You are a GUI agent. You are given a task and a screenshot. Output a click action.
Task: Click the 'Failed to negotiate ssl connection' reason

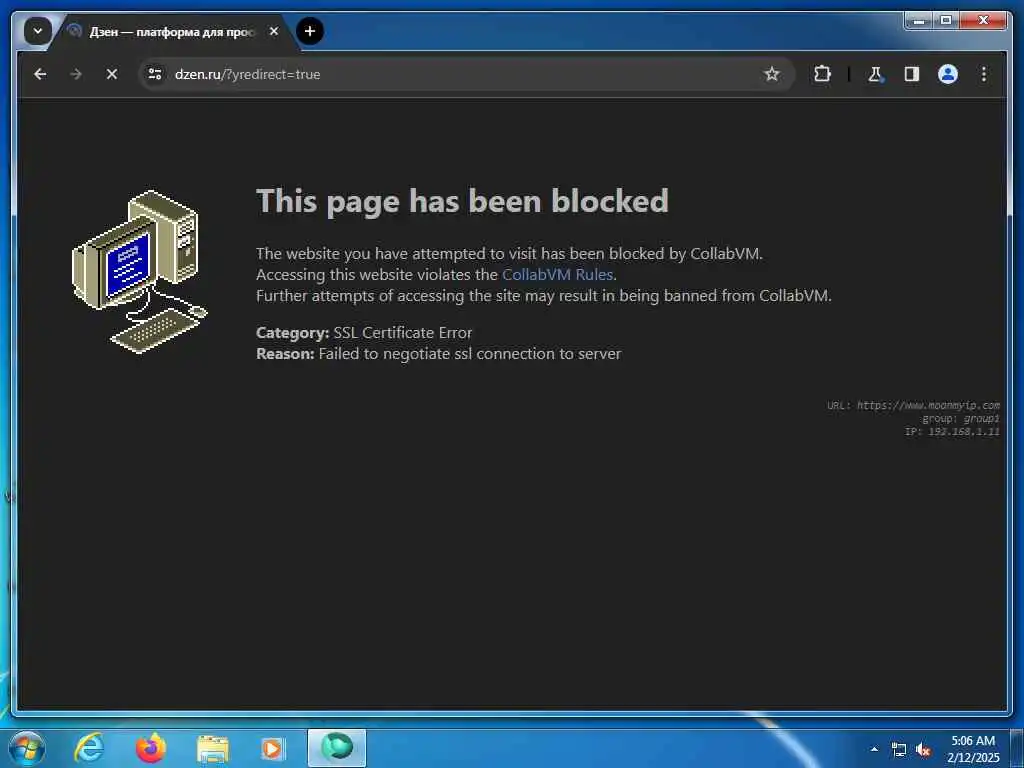[x=470, y=354]
